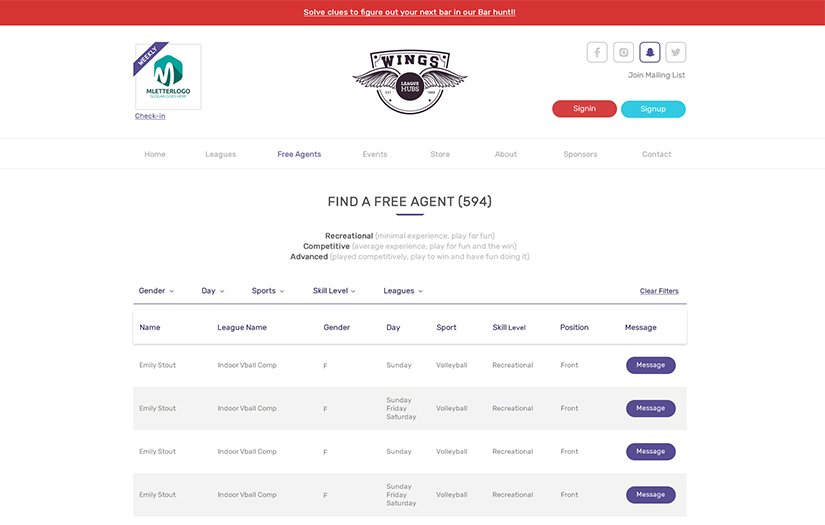Open the Sponsors nav item

(580, 154)
